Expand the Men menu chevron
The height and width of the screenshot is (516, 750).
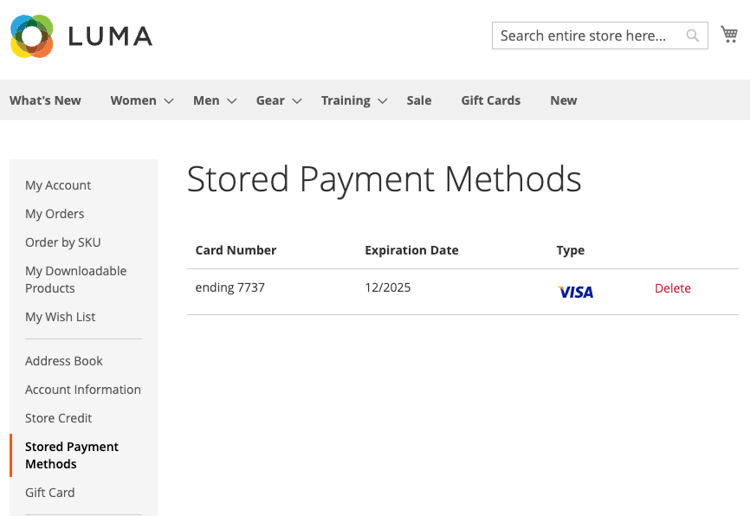[x=232, y=101]
